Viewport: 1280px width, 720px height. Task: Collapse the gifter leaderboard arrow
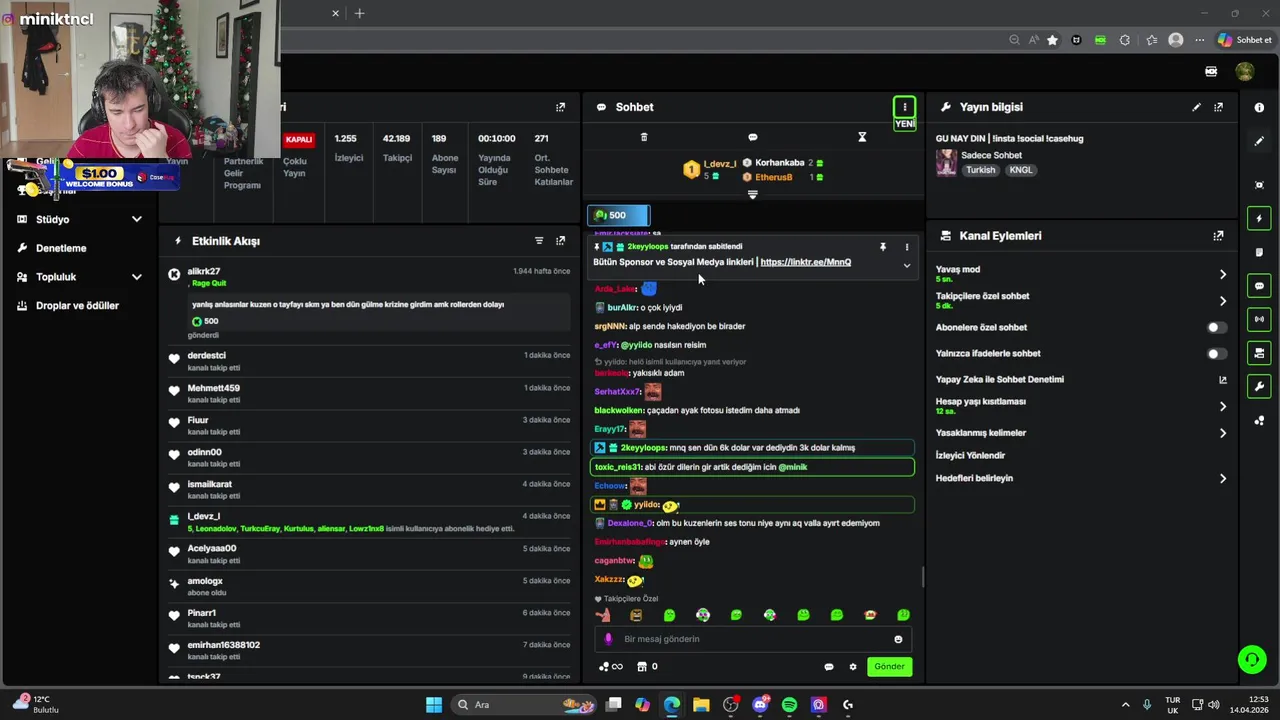pos(753,195)
